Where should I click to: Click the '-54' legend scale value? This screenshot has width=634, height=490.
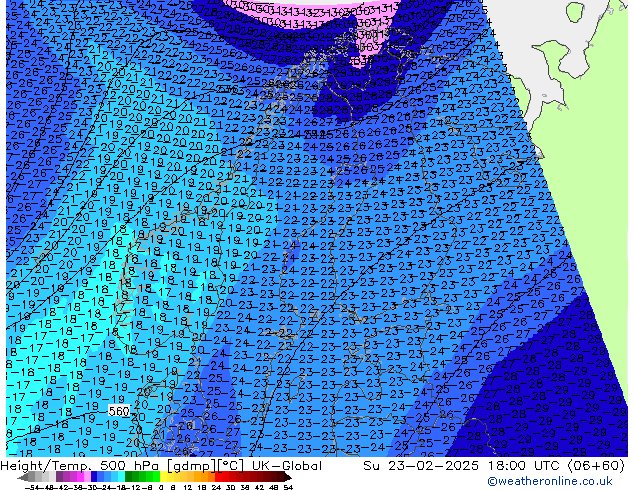pos(32,488)
